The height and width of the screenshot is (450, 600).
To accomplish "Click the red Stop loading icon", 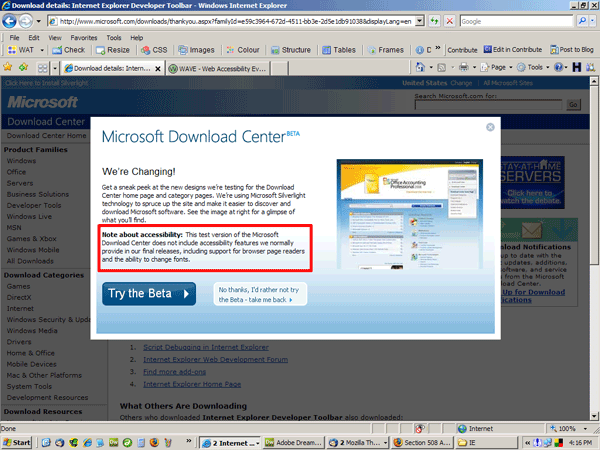I will [450, 21].
